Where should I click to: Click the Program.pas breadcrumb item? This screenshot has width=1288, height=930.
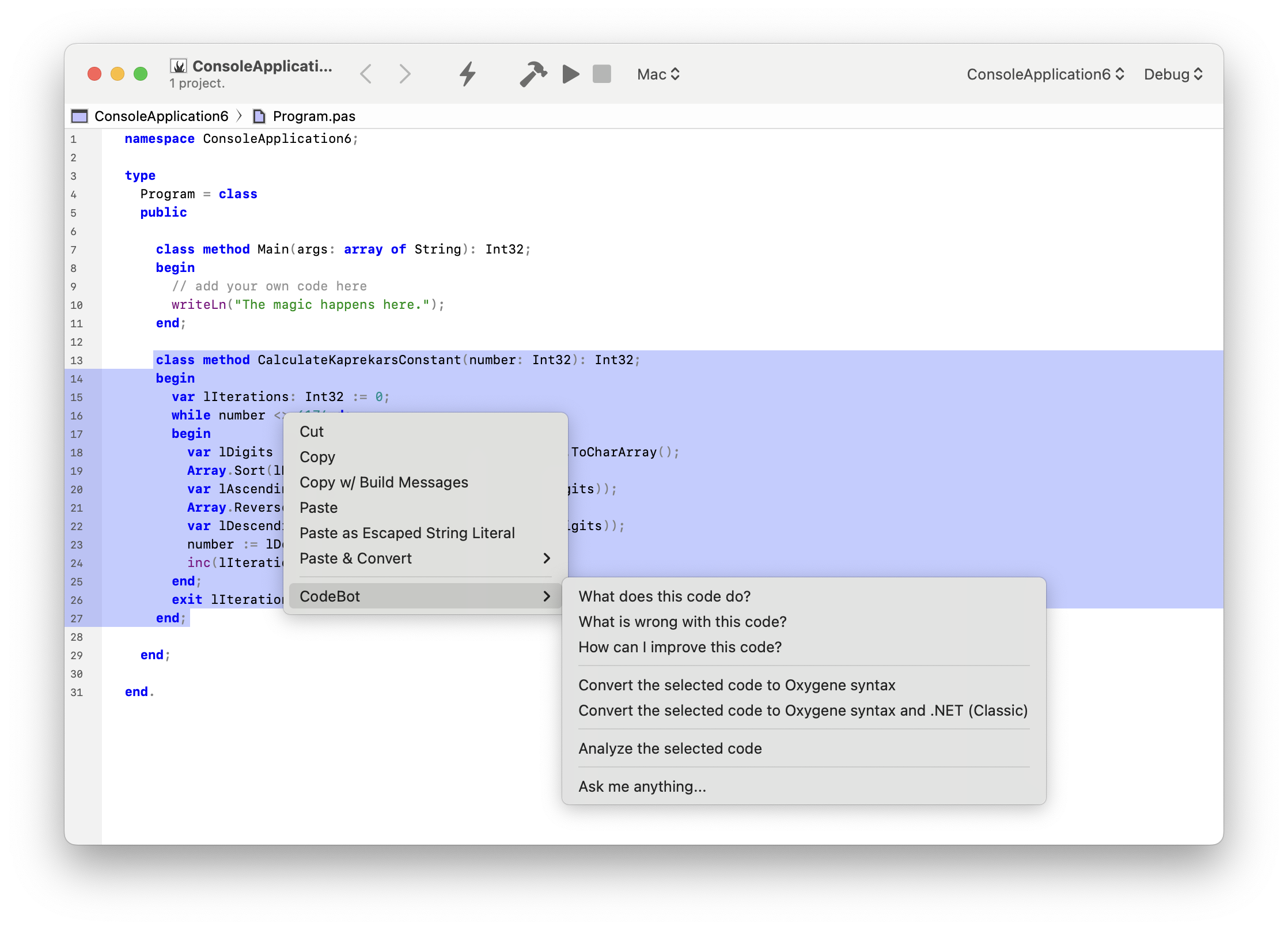[x=314, y=116]
